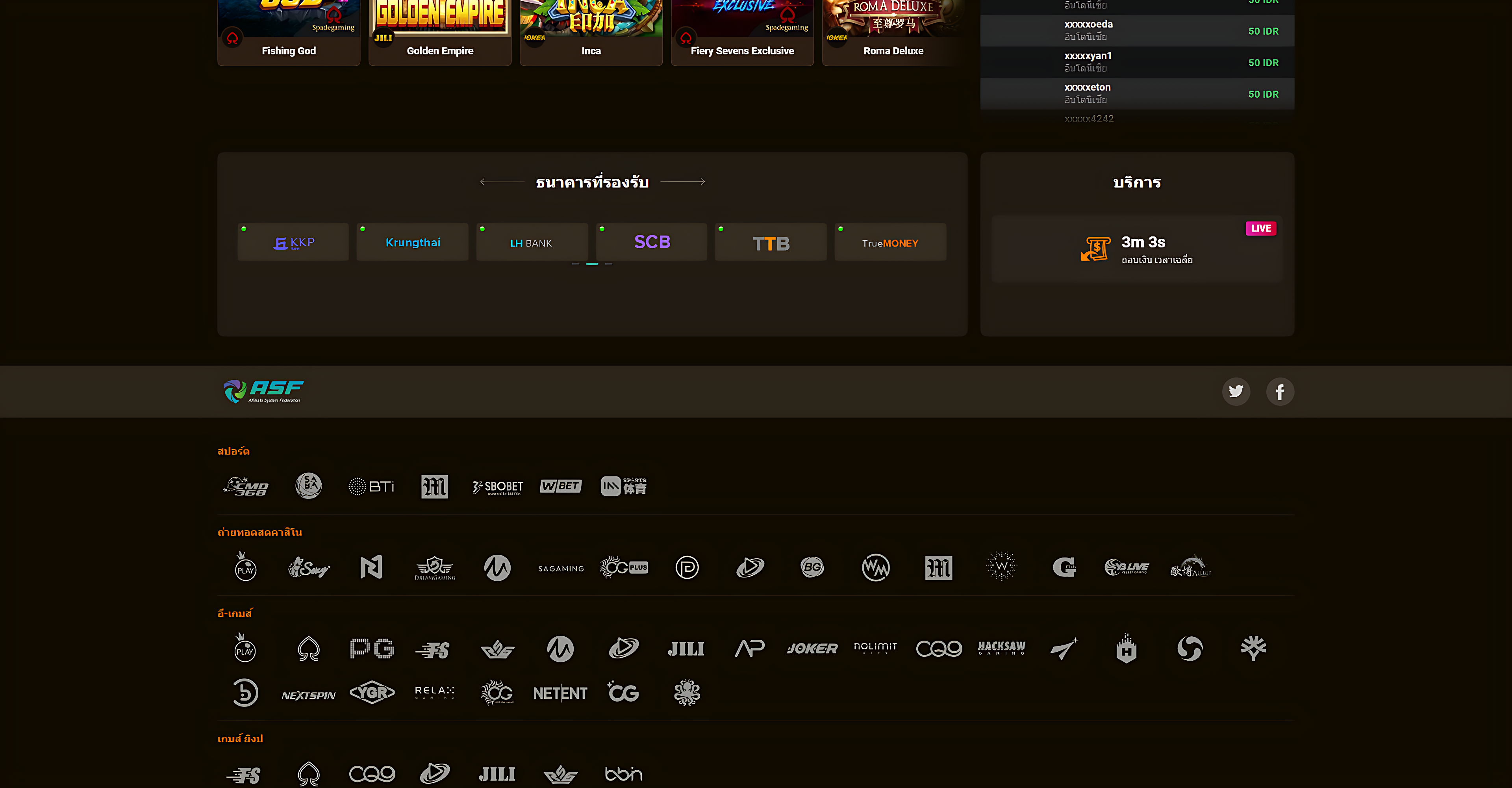Open the JOKER e-games provider
Image resolution: width=1512 pixels, height=788 pixels.
pyautogui.click(x=812, y=648)
